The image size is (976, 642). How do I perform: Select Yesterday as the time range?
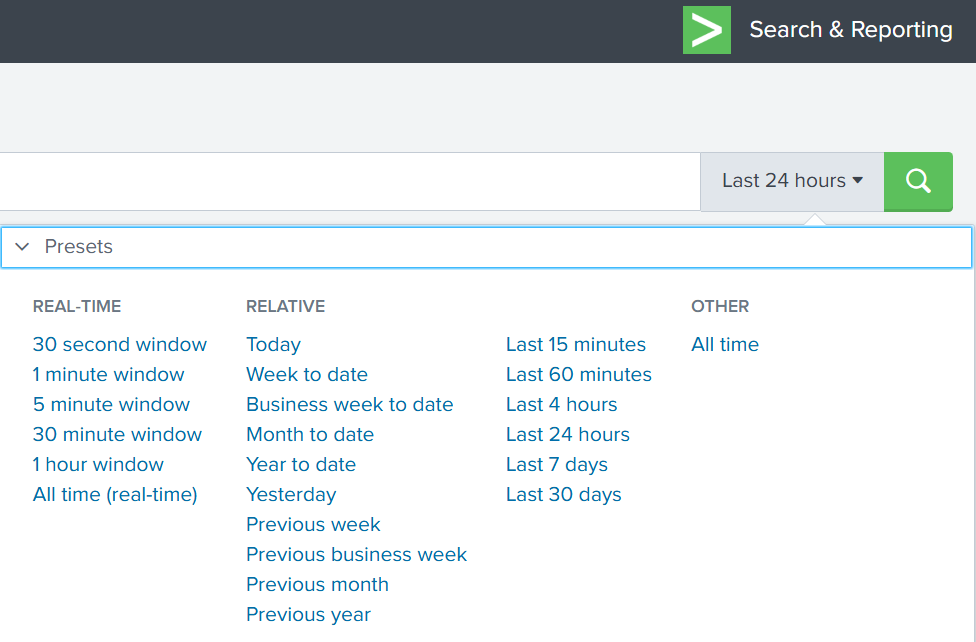click(x=290, y=494)
